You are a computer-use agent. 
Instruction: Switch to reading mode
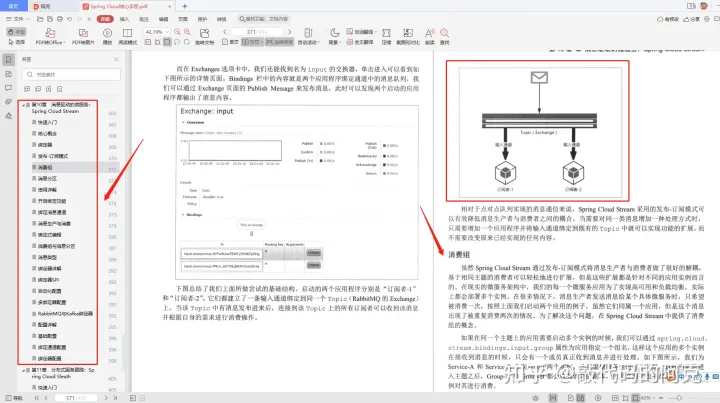coord(127,36)
